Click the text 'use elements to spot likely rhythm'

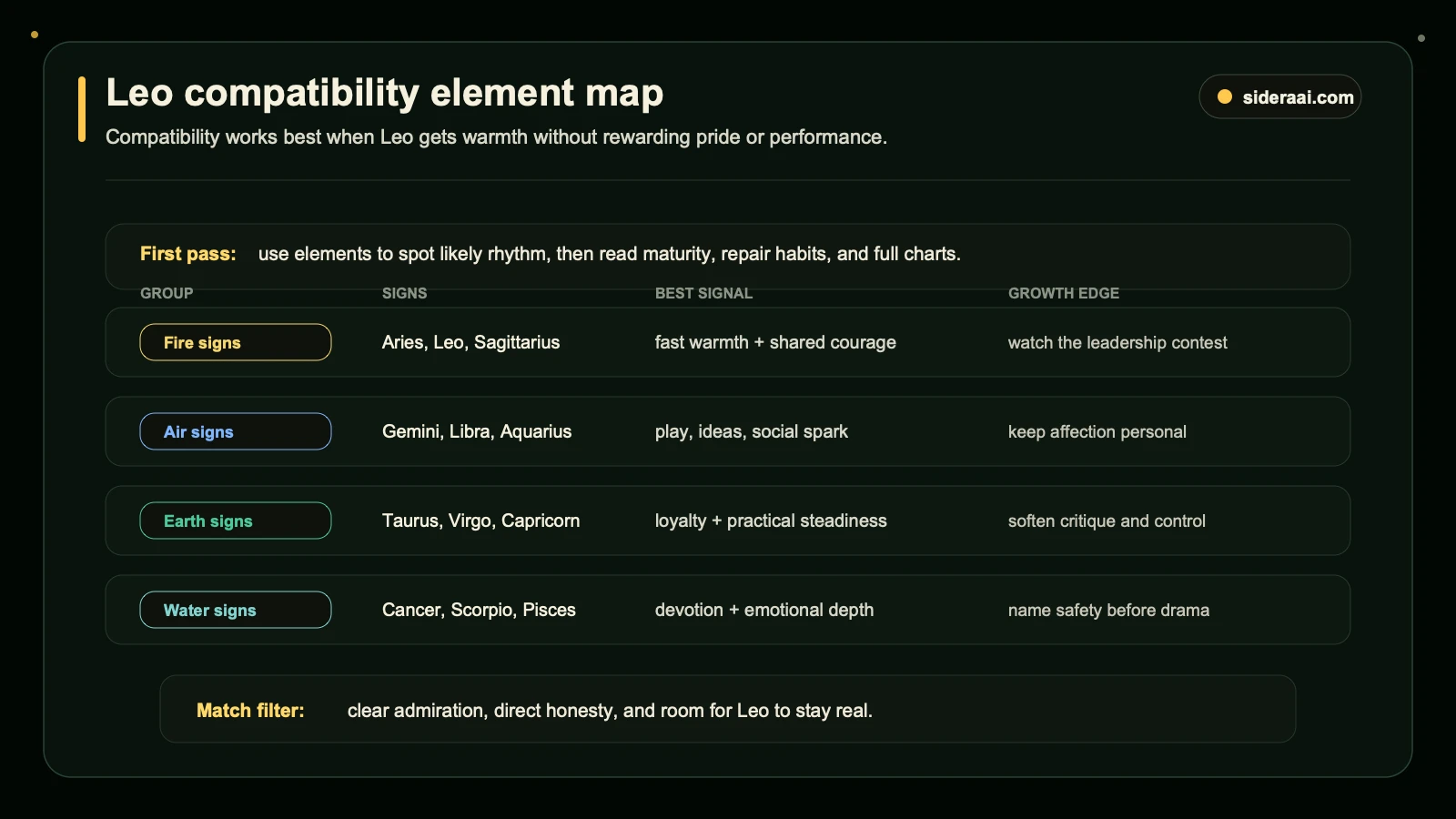405,254
